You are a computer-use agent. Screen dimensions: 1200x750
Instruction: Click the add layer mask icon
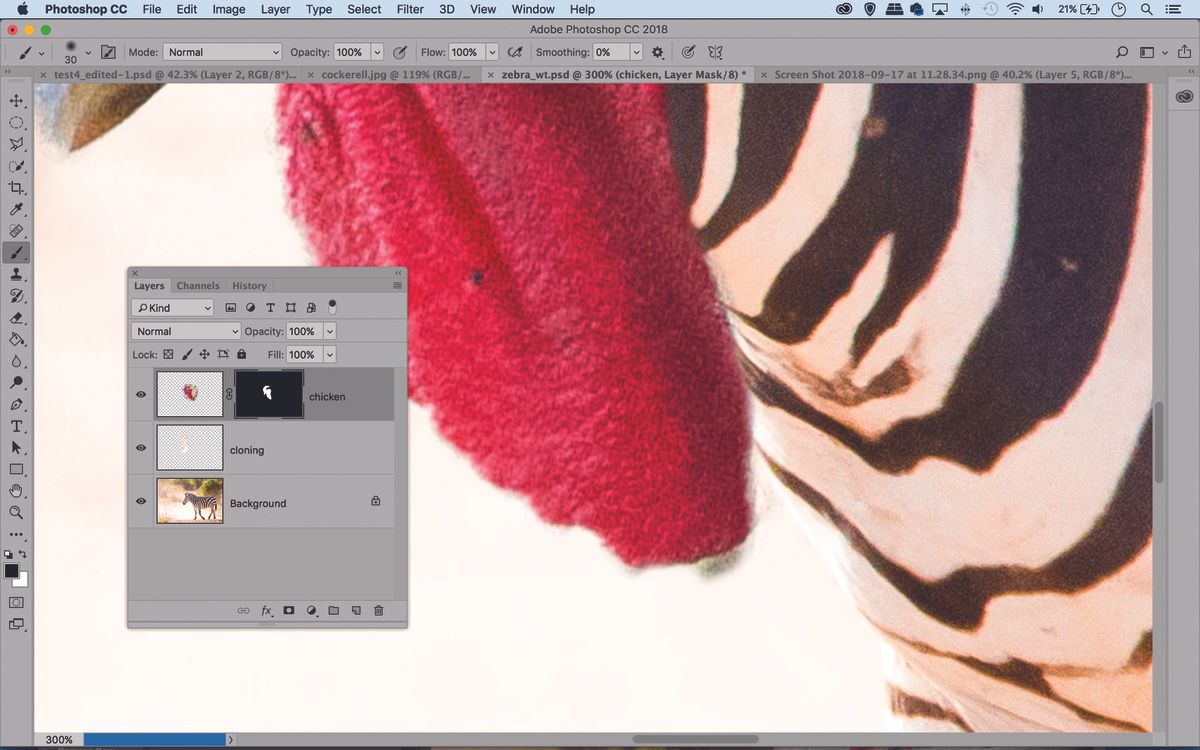[288, 610]
